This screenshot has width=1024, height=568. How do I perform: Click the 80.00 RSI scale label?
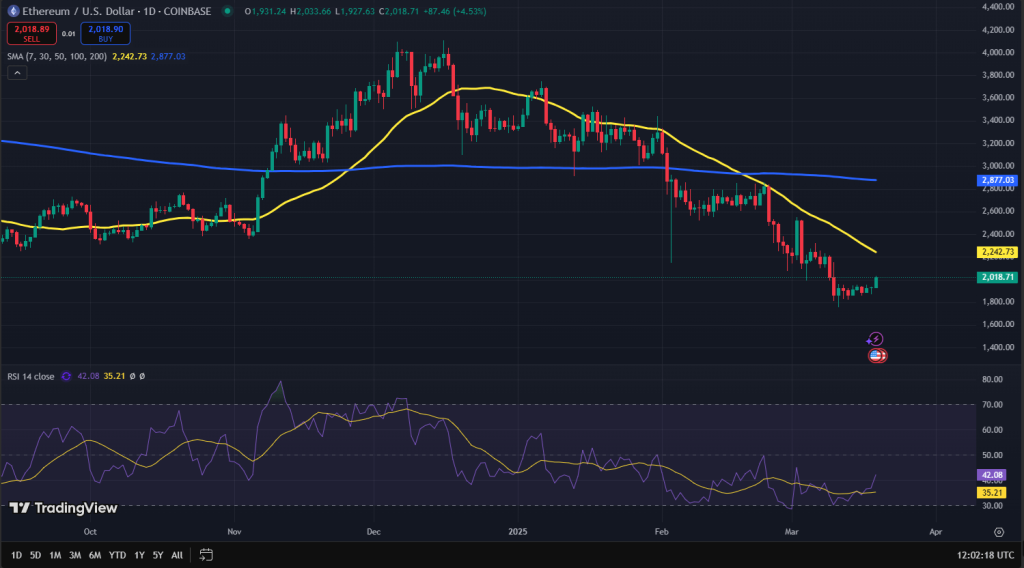click(992, 379)
